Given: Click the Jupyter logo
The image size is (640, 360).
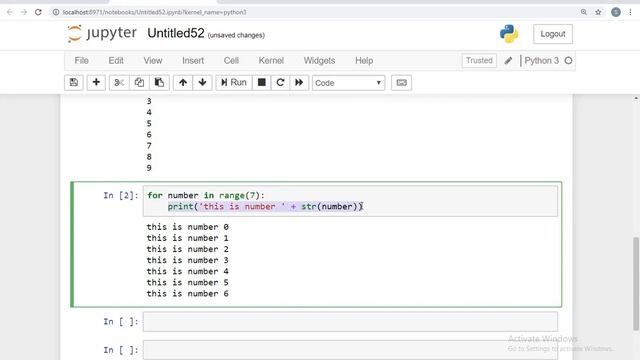Looking at the screenshot, I should (102, 33).
